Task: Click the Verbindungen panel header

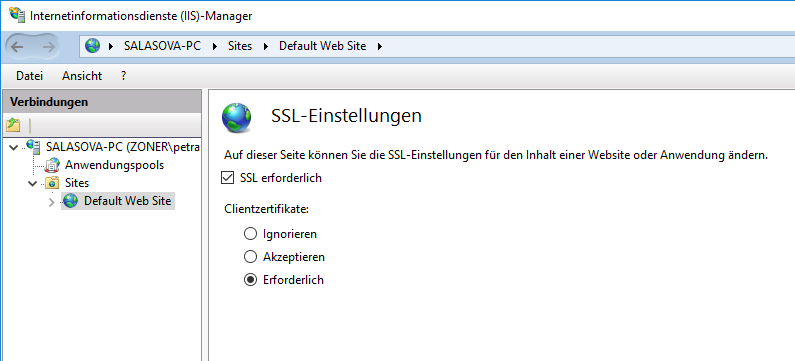Action: tap(102, 102)
